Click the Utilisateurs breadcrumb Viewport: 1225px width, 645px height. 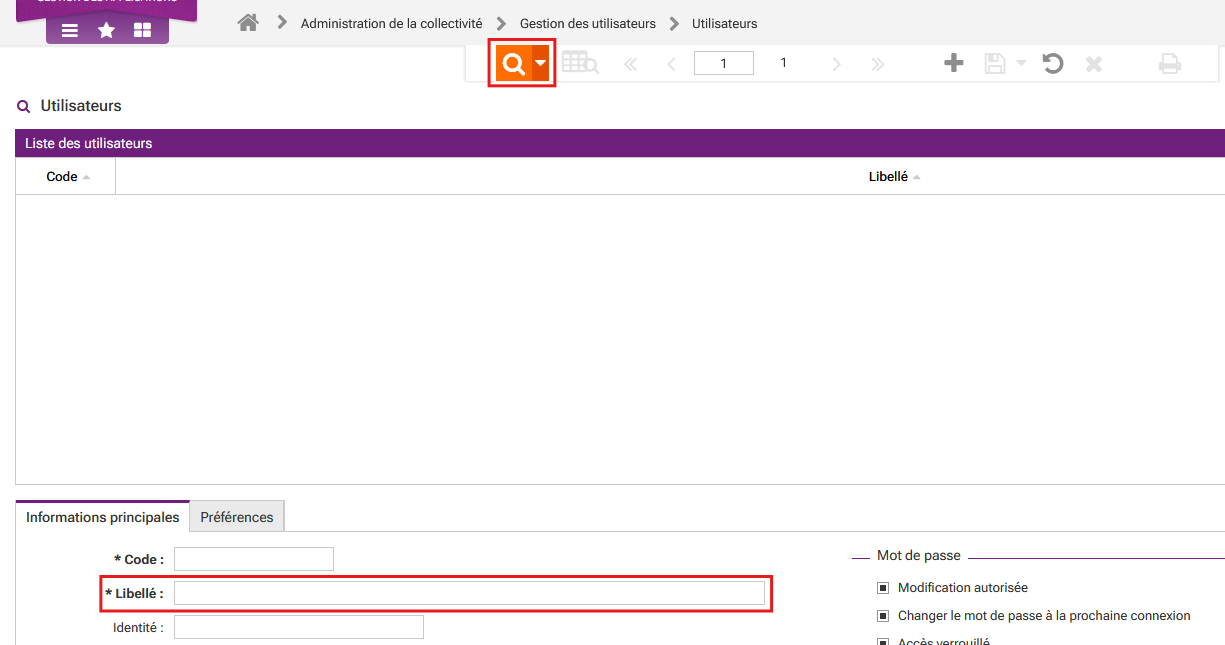pos(725,23)
